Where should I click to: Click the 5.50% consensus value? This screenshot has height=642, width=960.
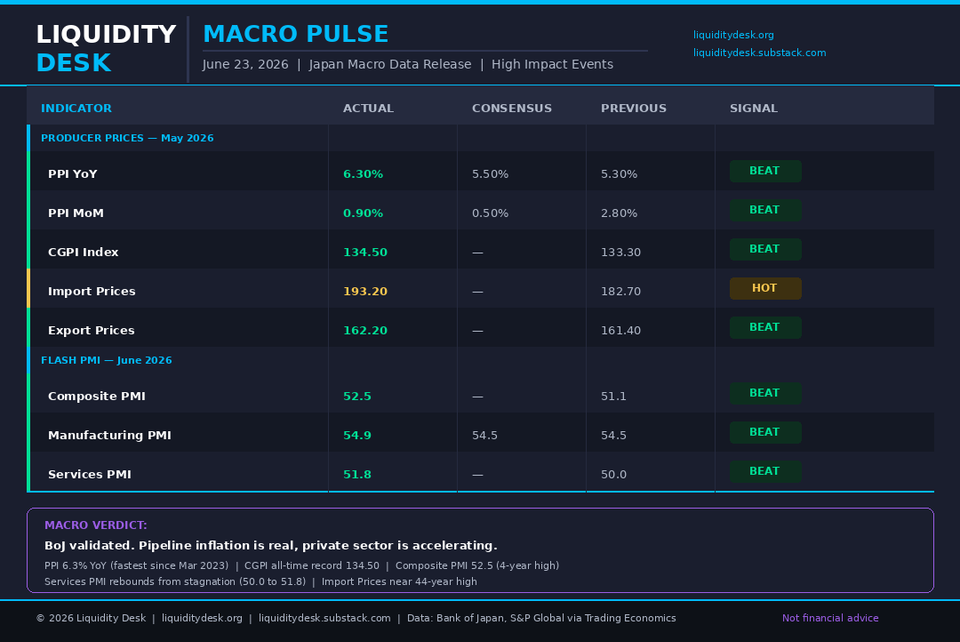click(x=490, y=174)
